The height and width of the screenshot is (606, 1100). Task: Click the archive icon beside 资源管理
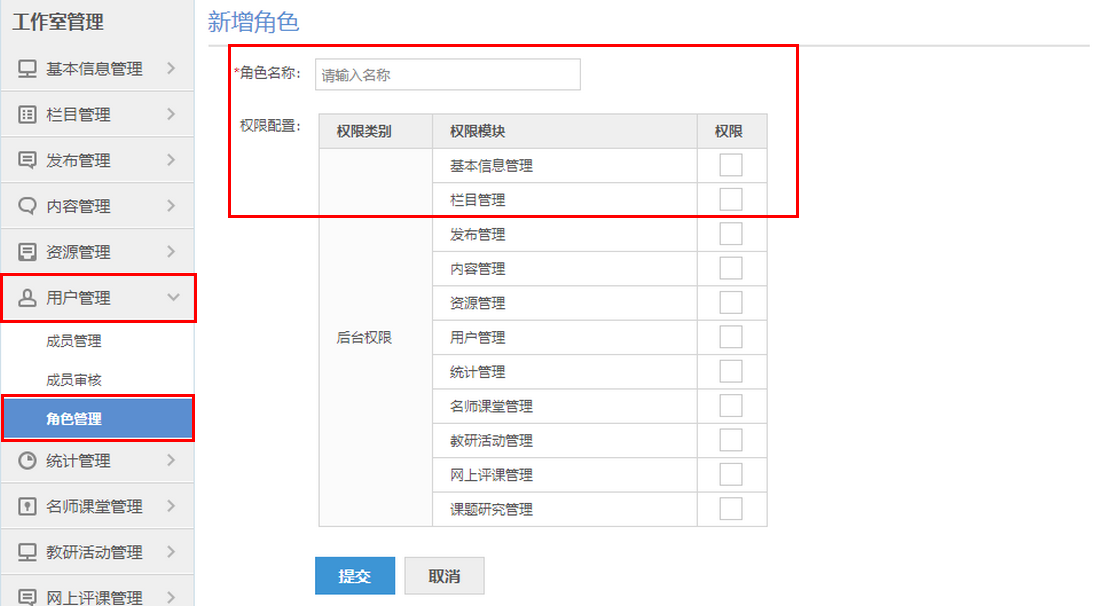click(28, 252)
